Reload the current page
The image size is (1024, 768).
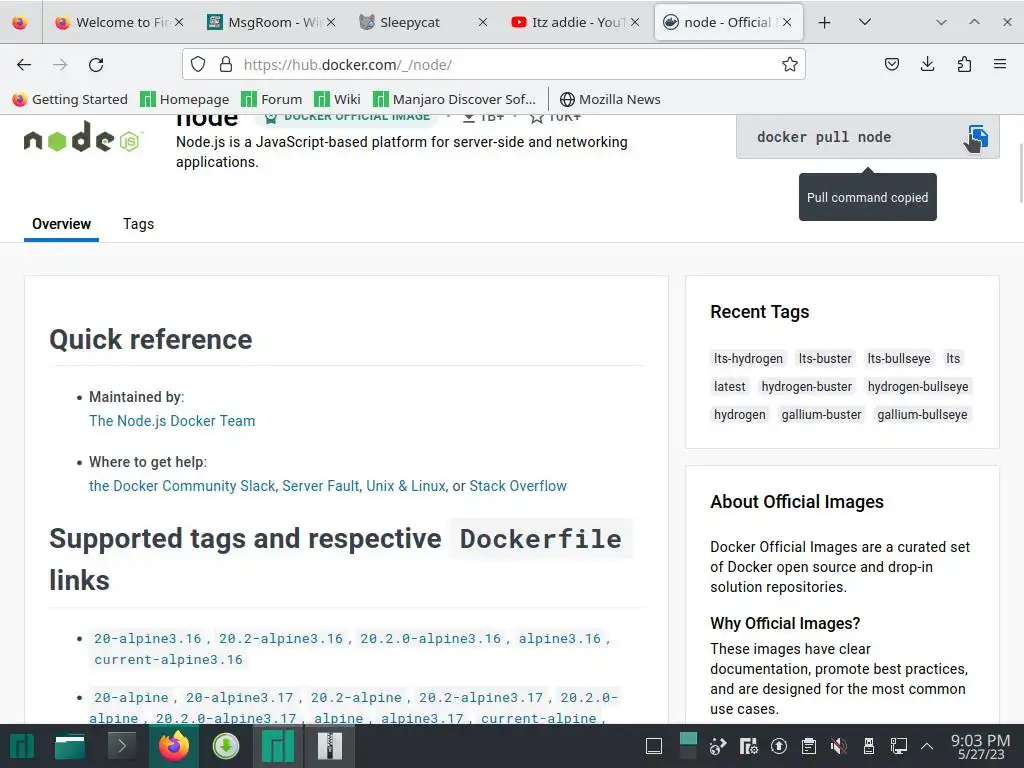[96, 65]
